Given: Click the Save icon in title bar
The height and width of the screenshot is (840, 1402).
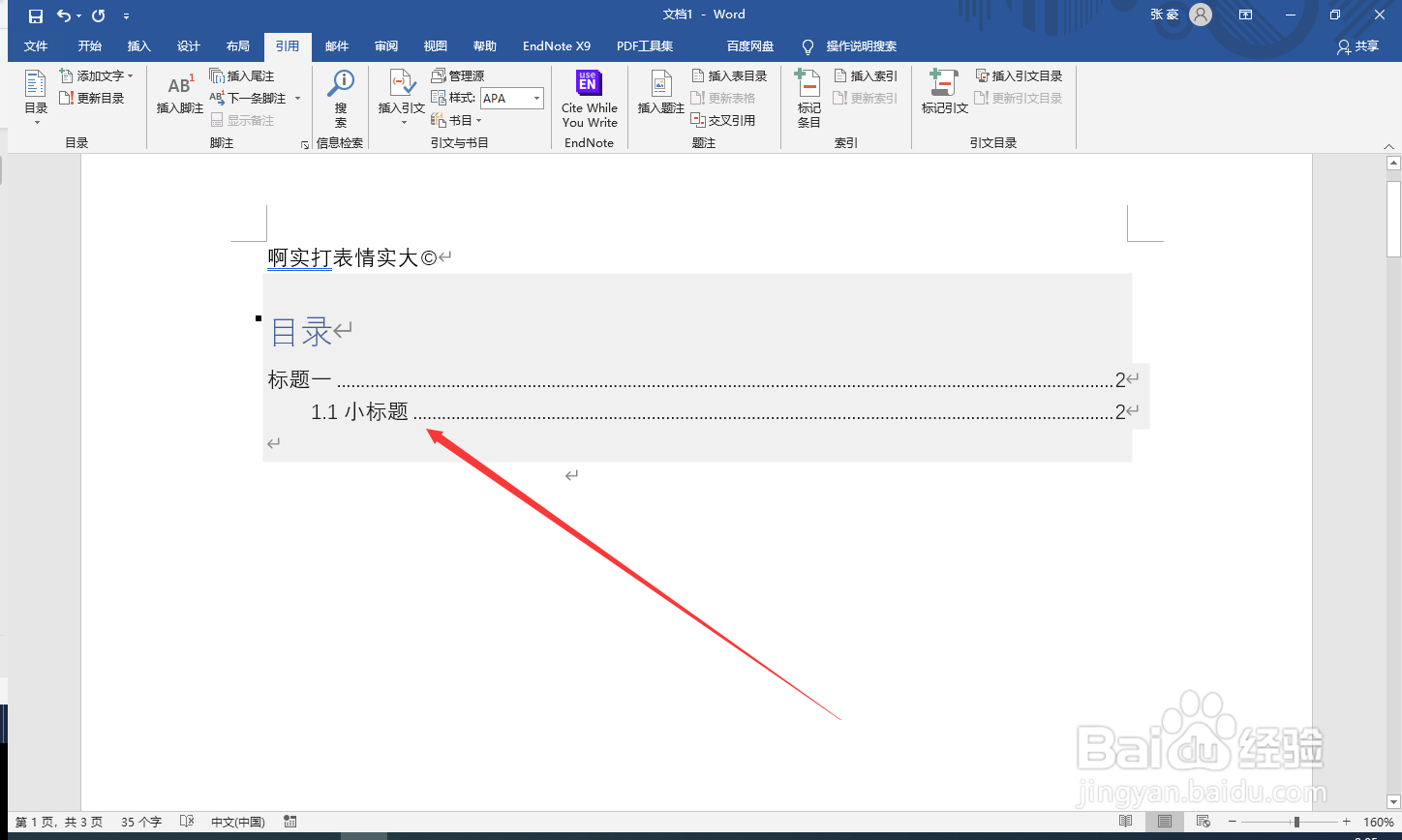Looking at the screenshot, I should (35, 15).
